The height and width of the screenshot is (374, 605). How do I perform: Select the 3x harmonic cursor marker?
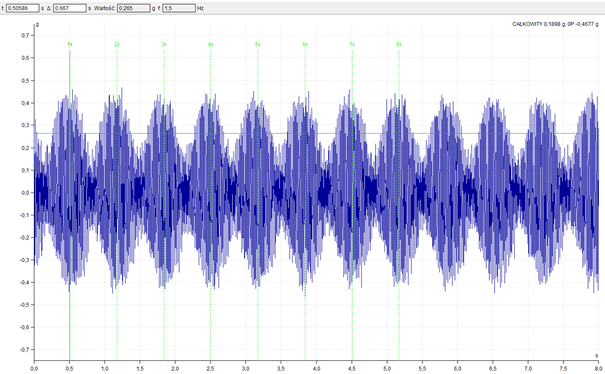(164, 44)
